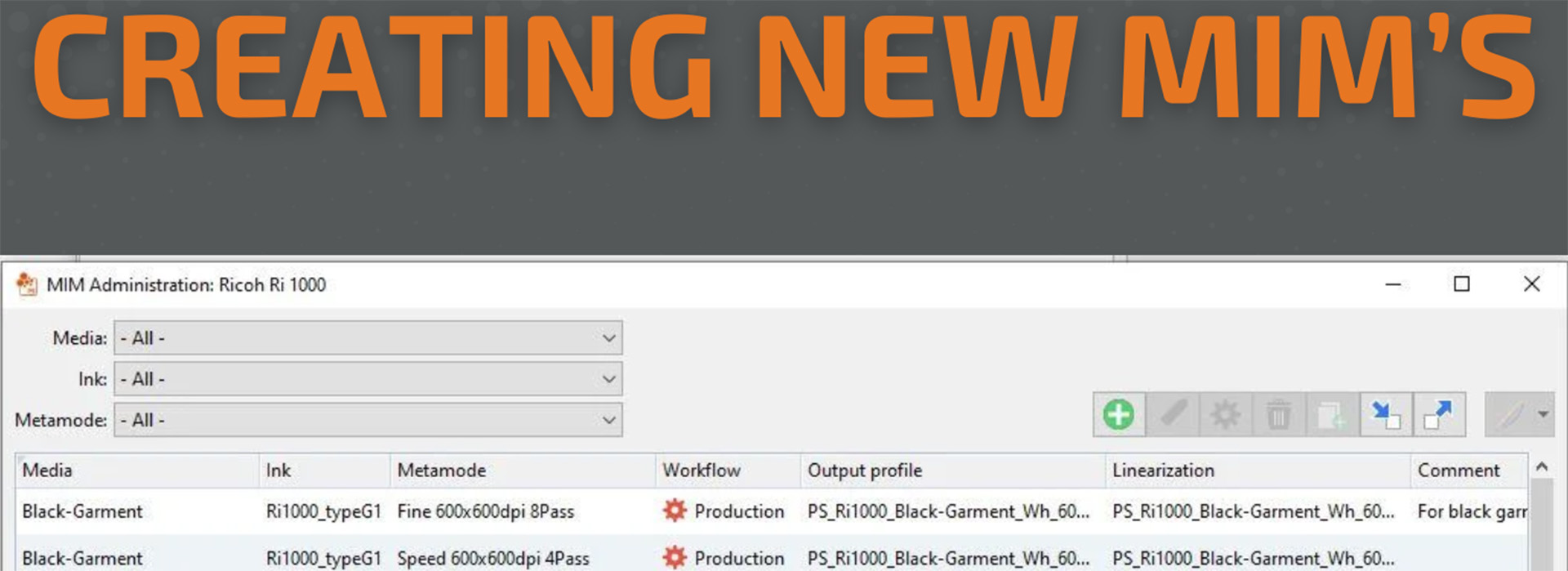Click the Speed 600x600dpi 4Pass metamode cell
The width and height of the screenshot is (1568, 571).
click(x=493, y=559)
